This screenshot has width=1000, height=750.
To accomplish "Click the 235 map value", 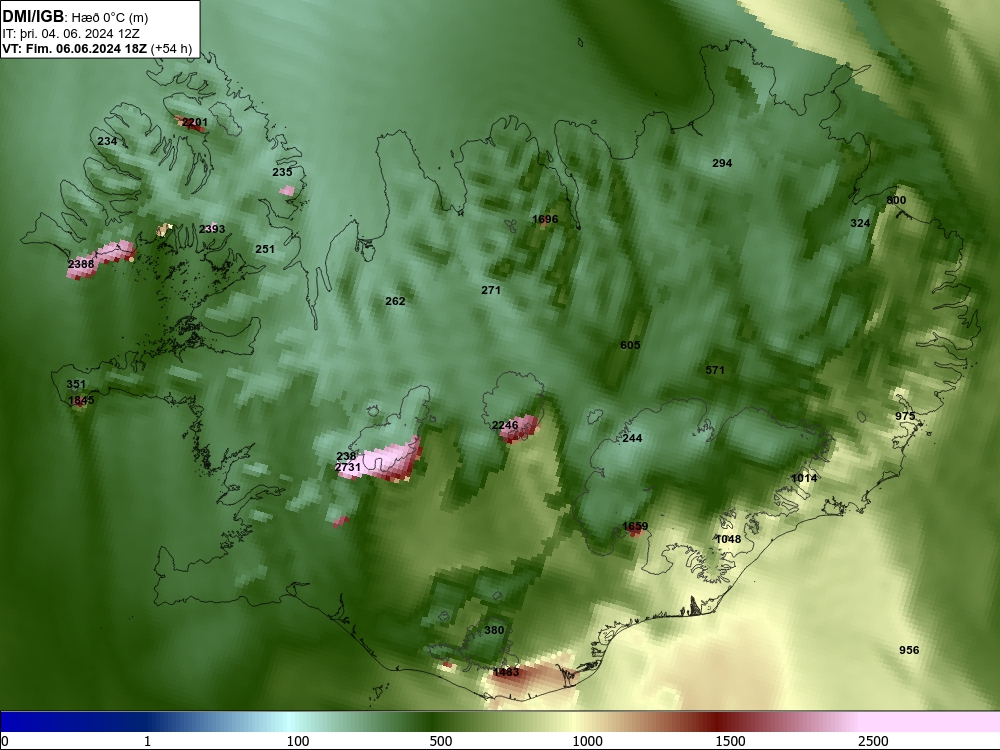I will (282, 172).
